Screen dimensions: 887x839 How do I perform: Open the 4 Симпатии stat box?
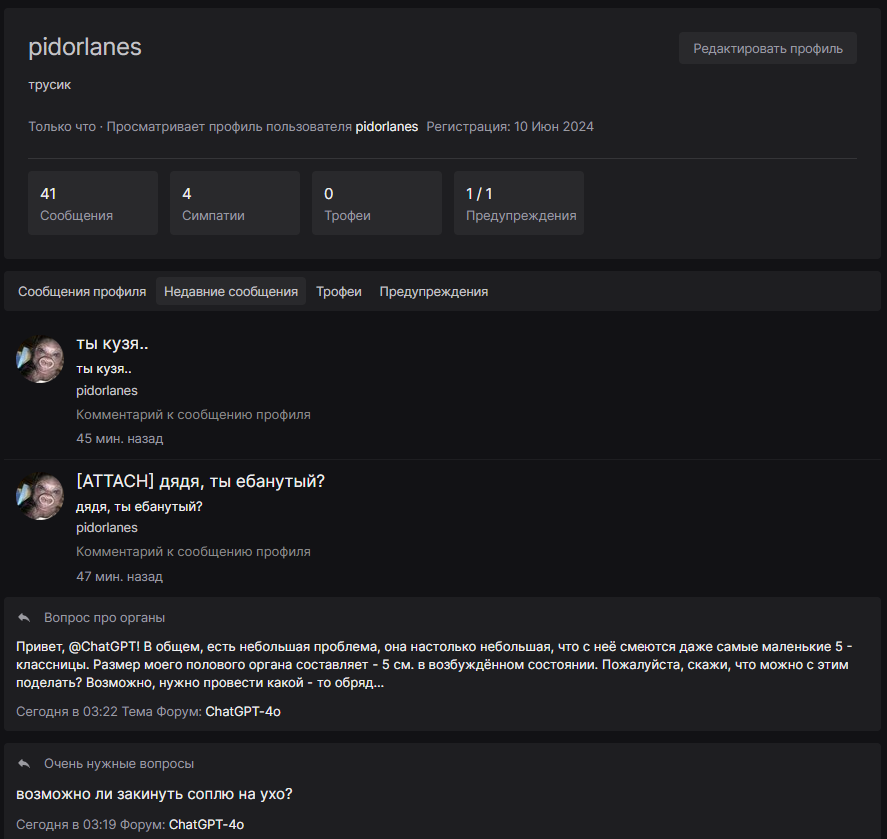[235, 203]
